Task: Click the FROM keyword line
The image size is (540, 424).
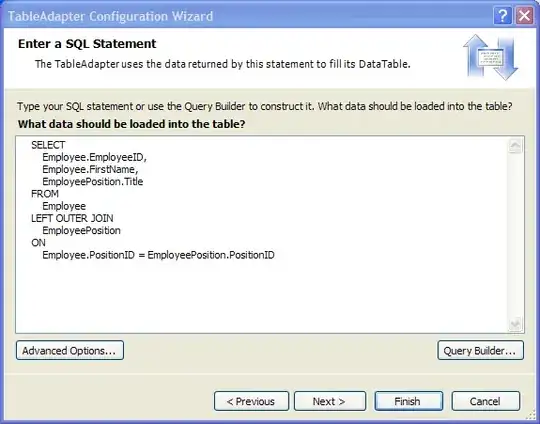Action: tap(45, 194)
